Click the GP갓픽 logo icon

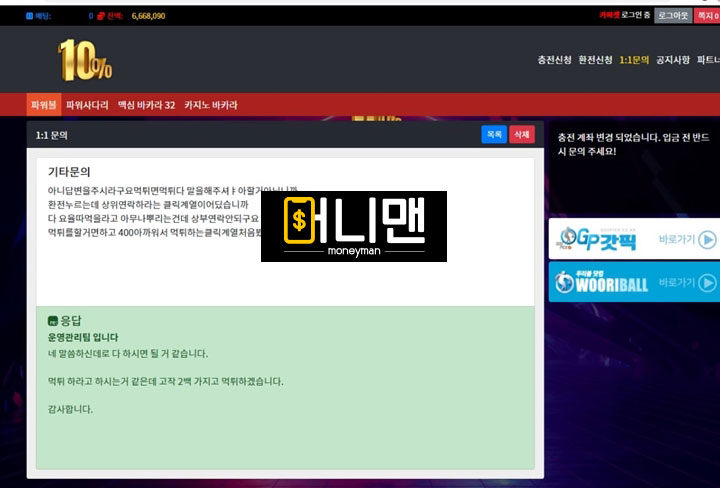(x=568, y=237)
